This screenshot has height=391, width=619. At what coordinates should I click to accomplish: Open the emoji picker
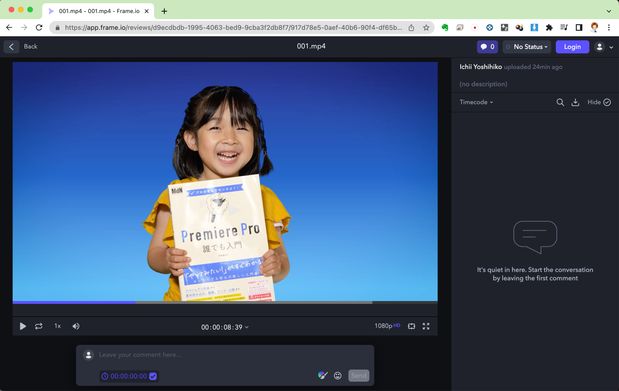(338, 376)
